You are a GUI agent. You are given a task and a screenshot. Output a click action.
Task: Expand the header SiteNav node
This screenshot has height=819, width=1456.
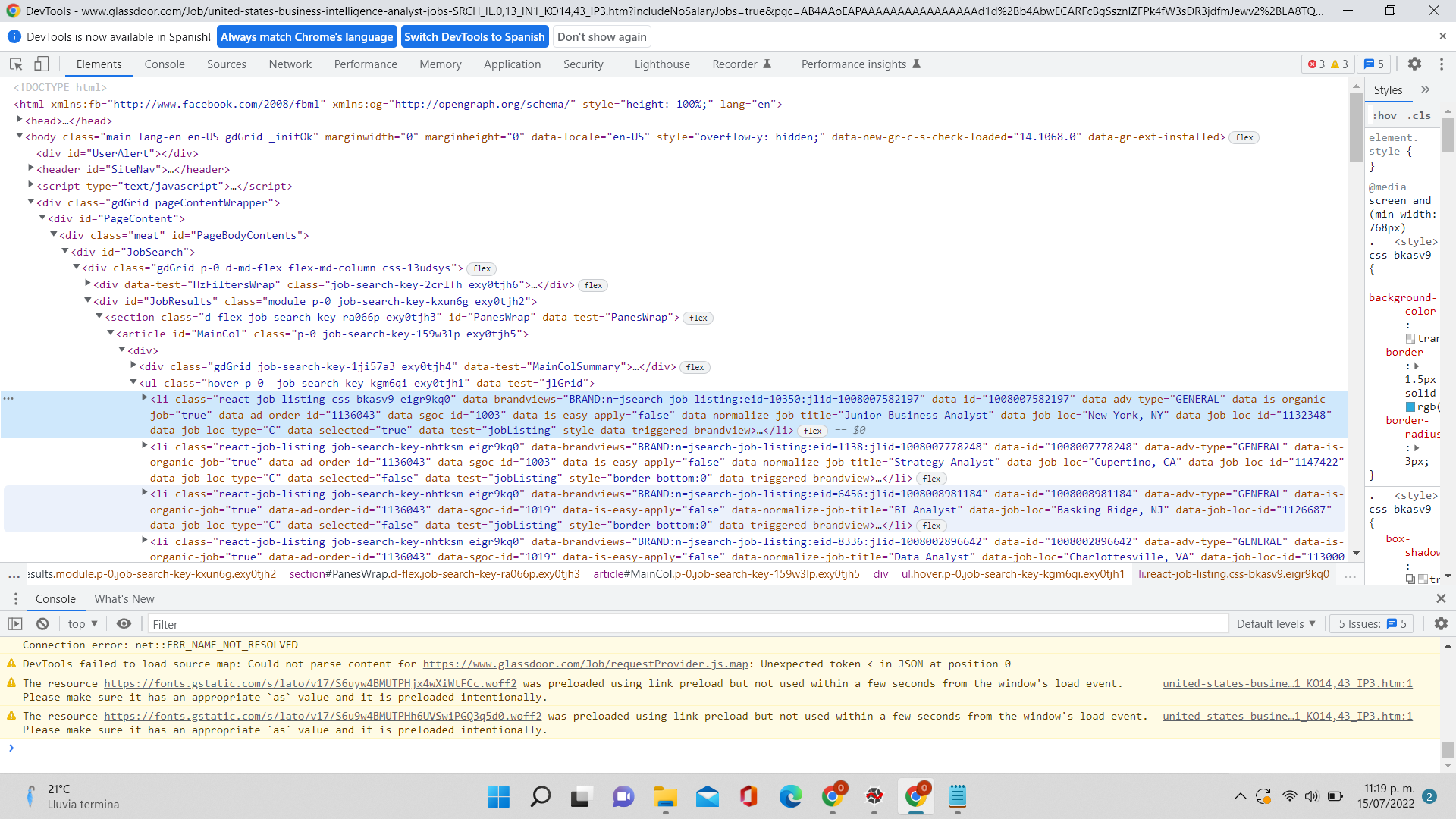click(x=31, y=168)
